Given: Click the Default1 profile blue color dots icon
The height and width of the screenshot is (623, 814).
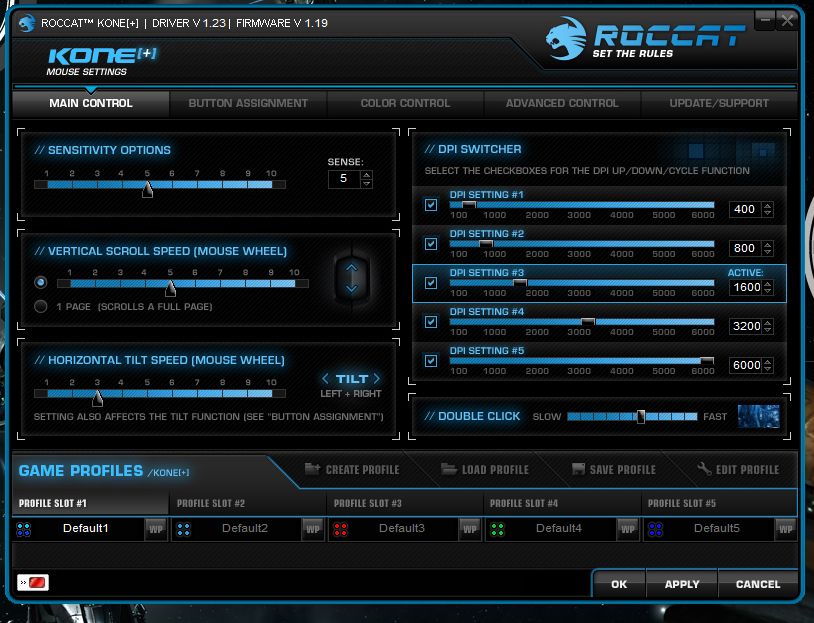Looking at the screenshot, I should (x=24, y=529).
